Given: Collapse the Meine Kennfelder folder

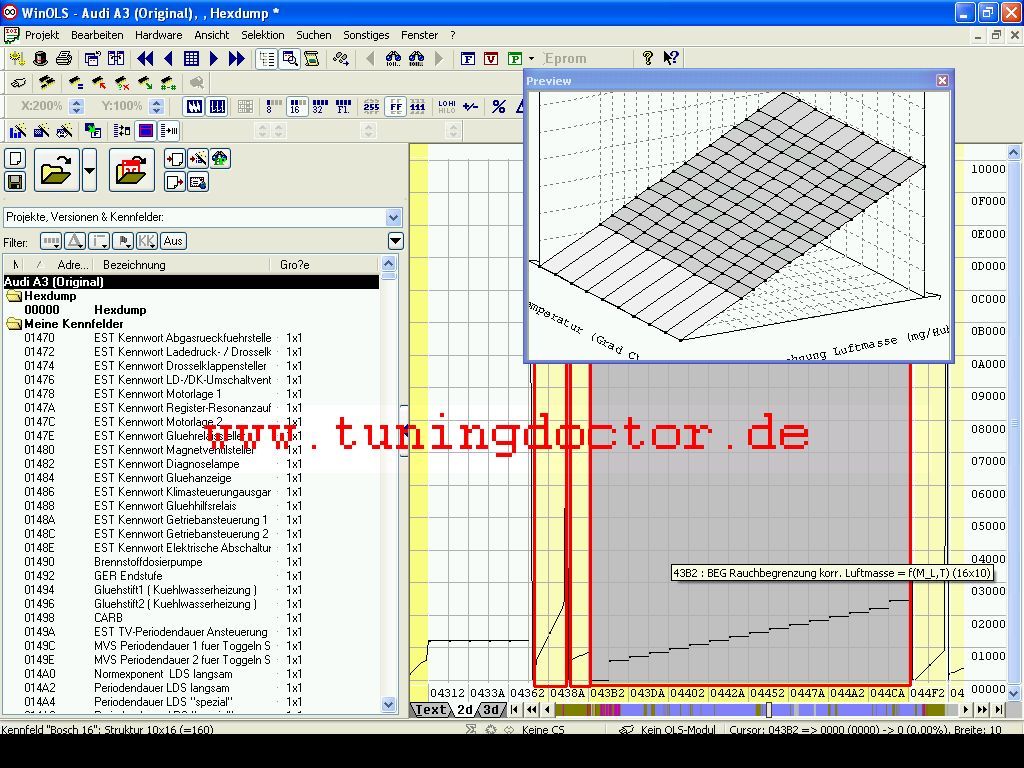Looking at the screenshot, I should pos(14,324).
